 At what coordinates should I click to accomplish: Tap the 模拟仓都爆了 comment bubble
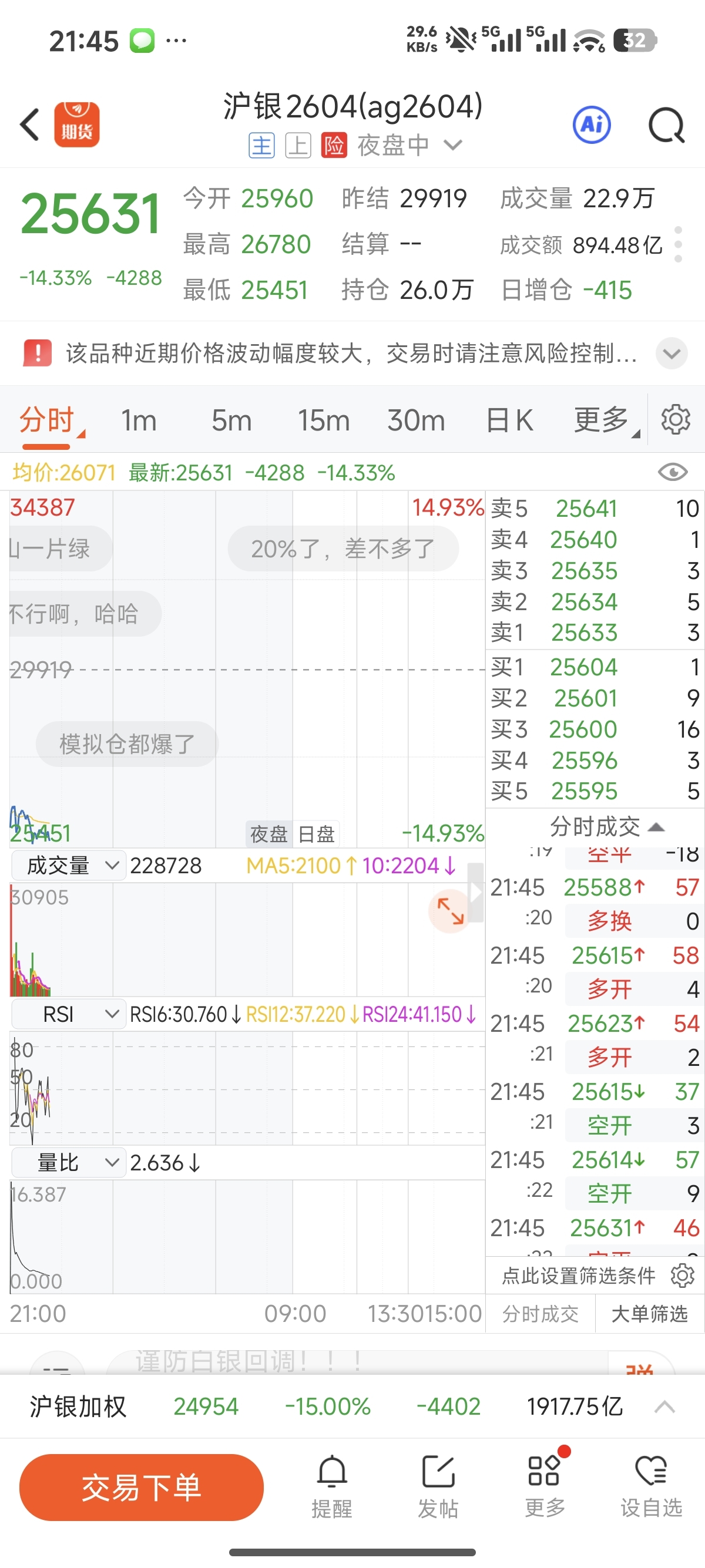[127, 744]
